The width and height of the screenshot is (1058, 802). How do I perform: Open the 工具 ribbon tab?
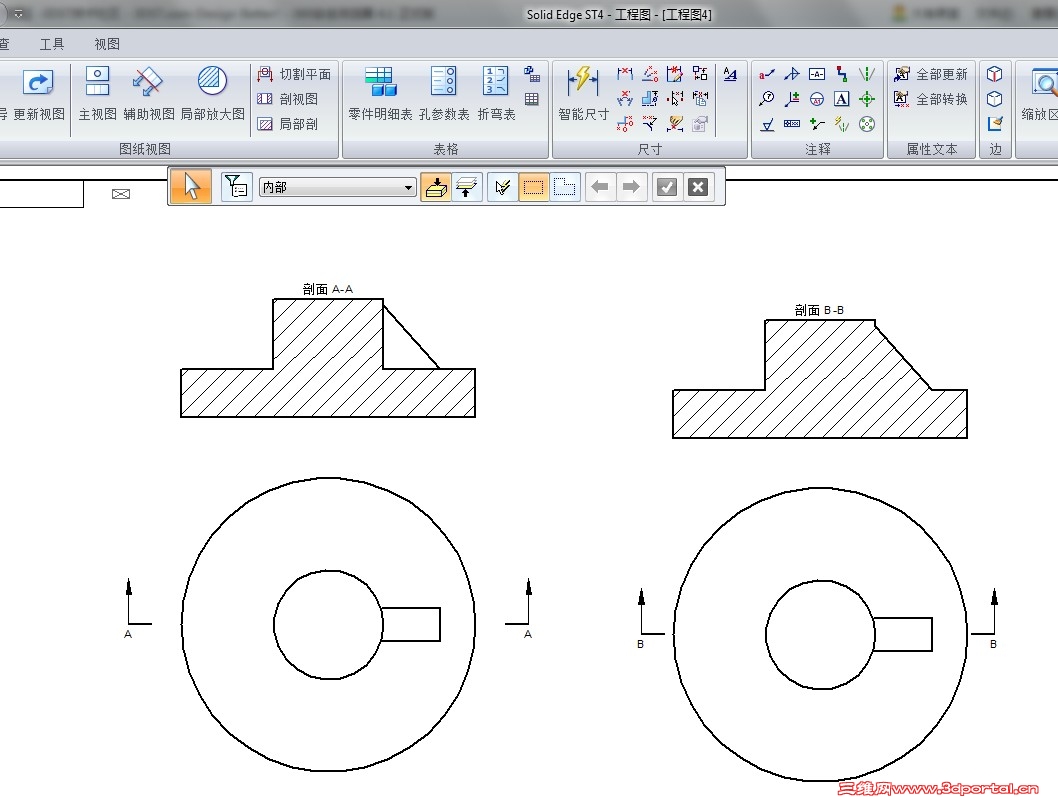52,45
